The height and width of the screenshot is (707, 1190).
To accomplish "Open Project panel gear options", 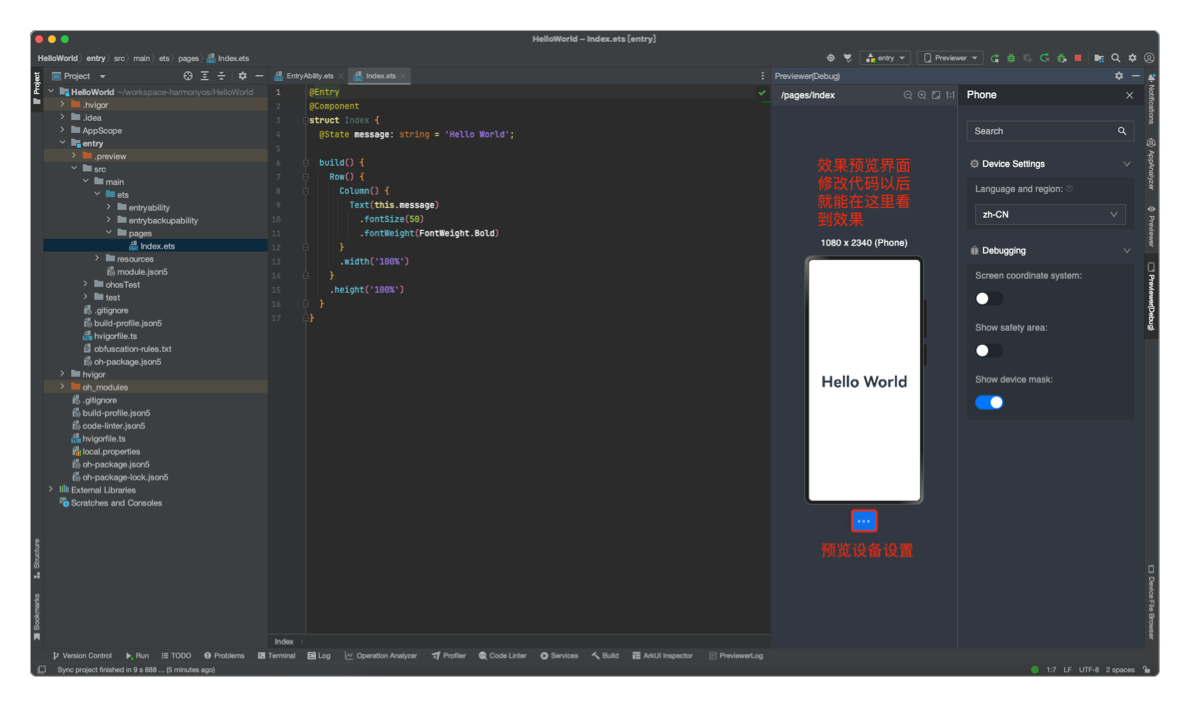I will click(242, 76).
